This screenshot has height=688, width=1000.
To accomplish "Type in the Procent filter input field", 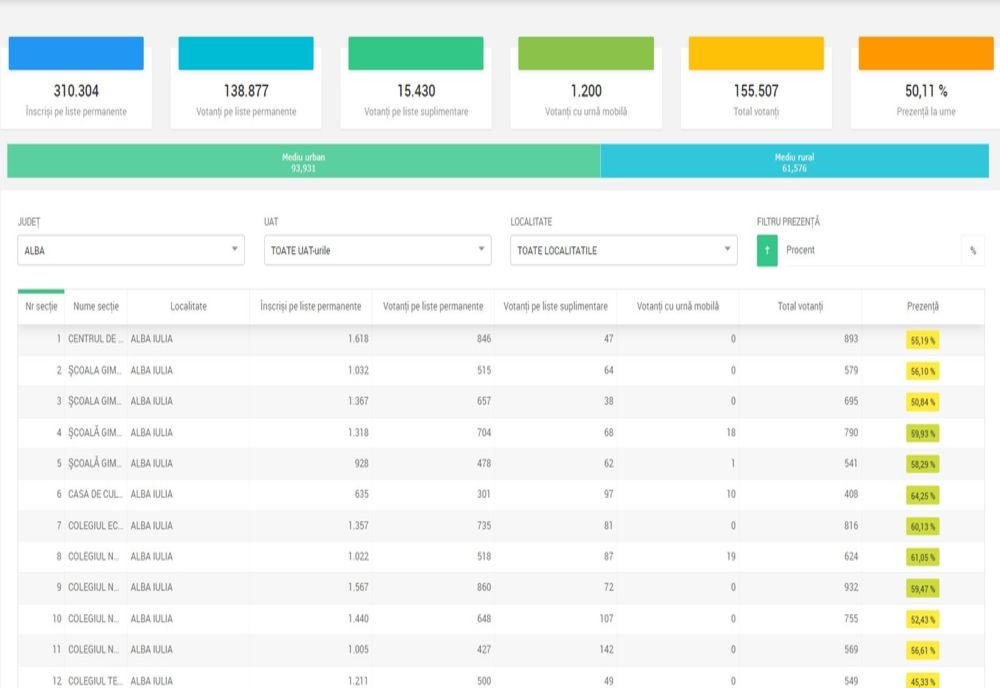I will coord(870,250).
